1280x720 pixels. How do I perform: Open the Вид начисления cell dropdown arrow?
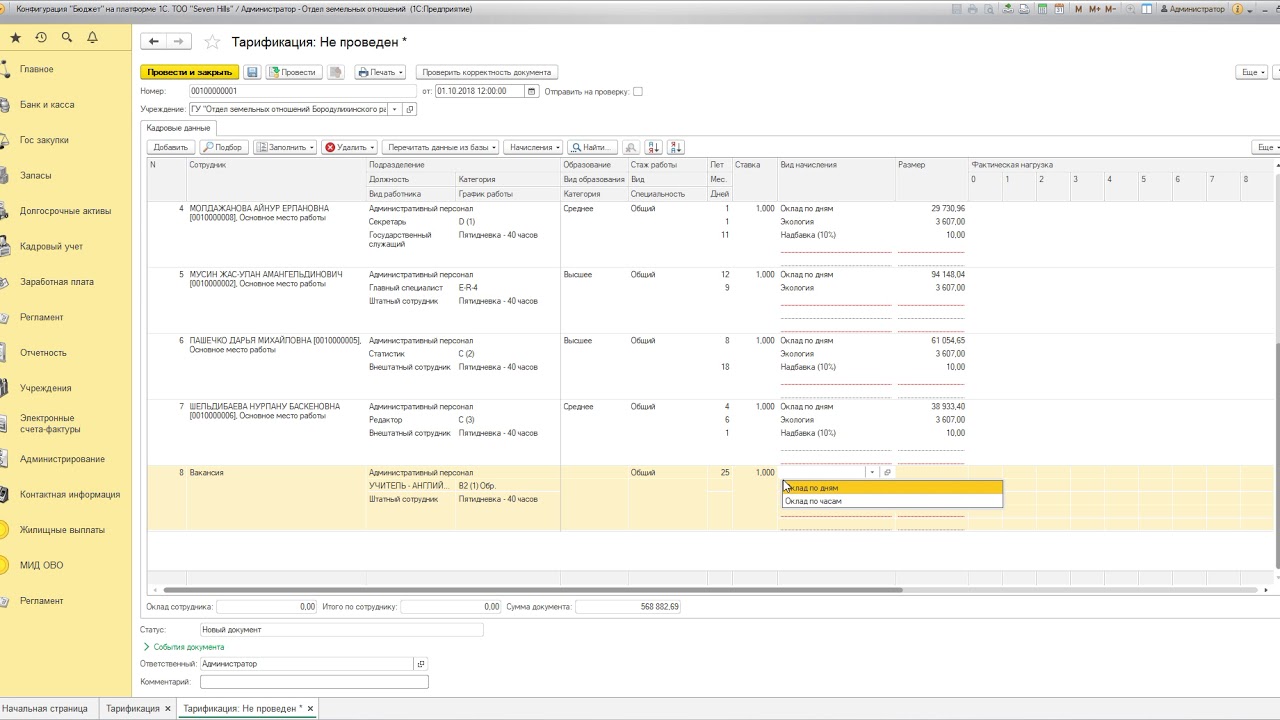click(872, 472)
